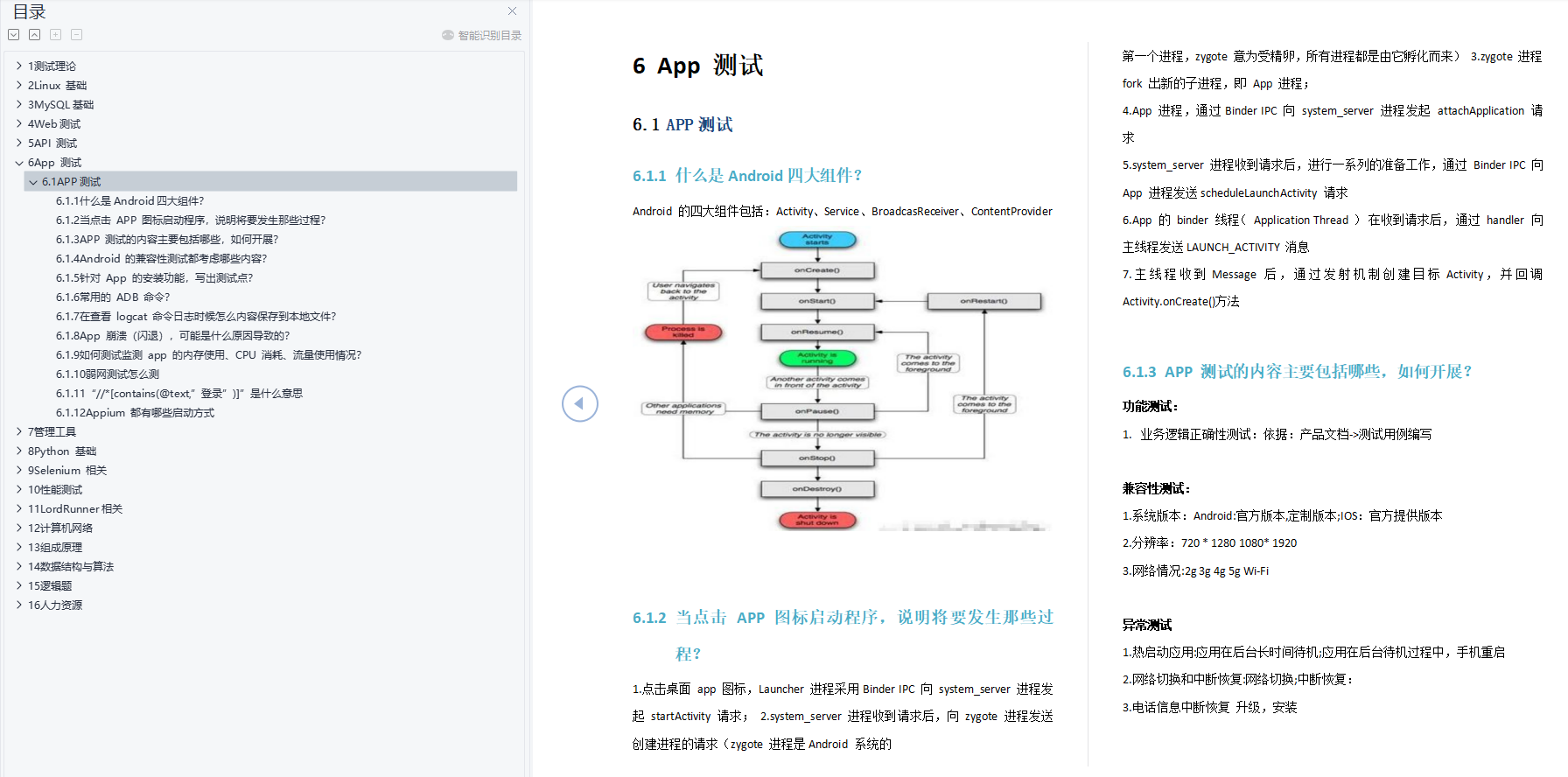Expand the 4Web 测试 chapter

[19, 123]
